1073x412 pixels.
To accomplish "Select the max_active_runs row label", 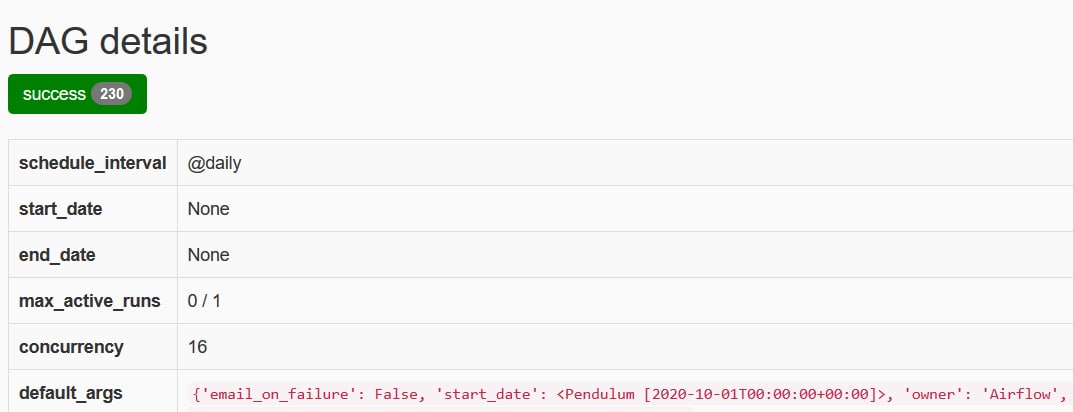I will tap(90, 300).
